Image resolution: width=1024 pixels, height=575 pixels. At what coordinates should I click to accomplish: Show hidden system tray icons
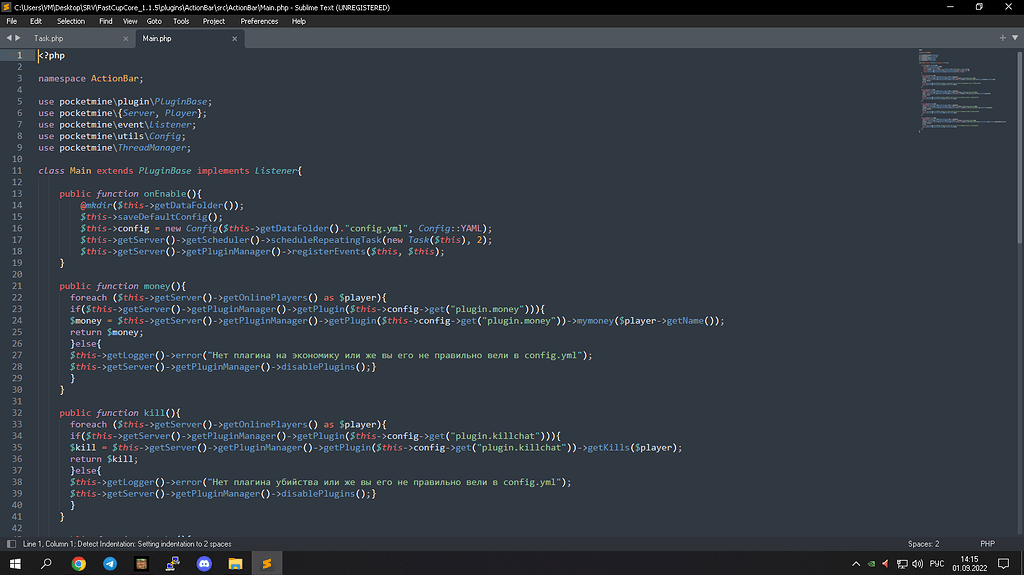coord(856,564)
